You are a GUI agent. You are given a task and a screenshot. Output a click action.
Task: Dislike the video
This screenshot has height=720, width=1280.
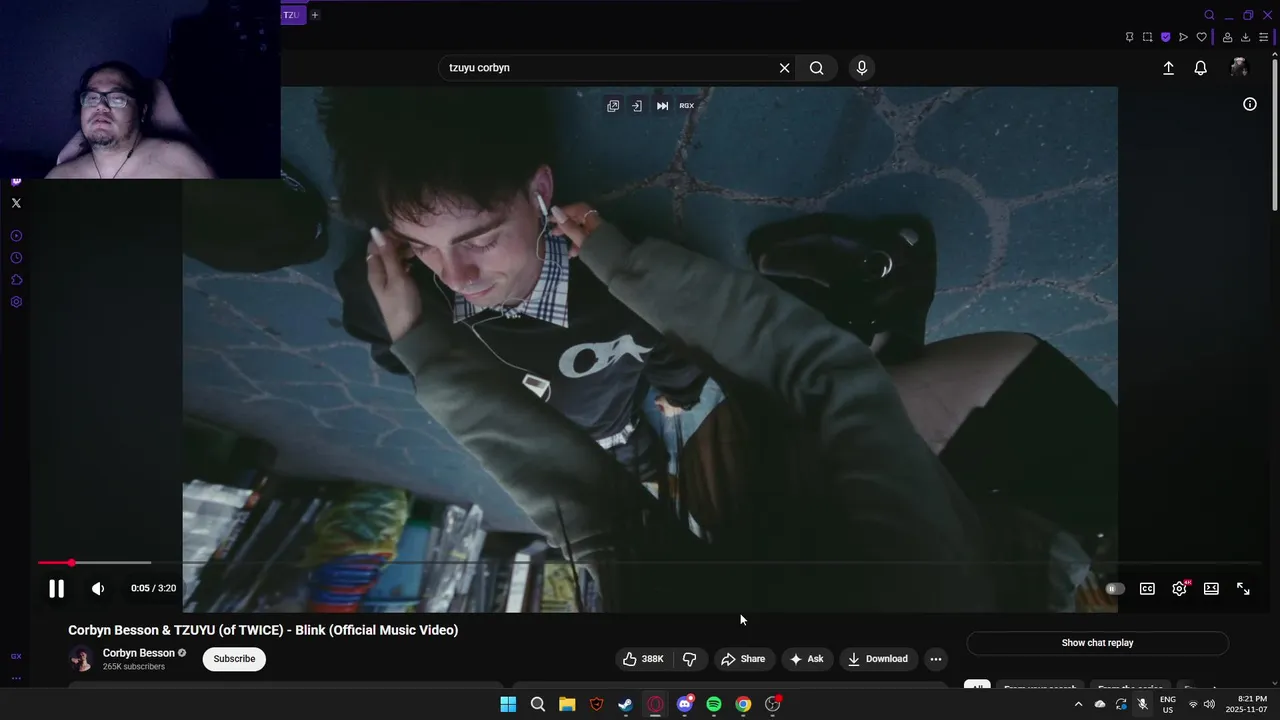[x=689, y=659]
